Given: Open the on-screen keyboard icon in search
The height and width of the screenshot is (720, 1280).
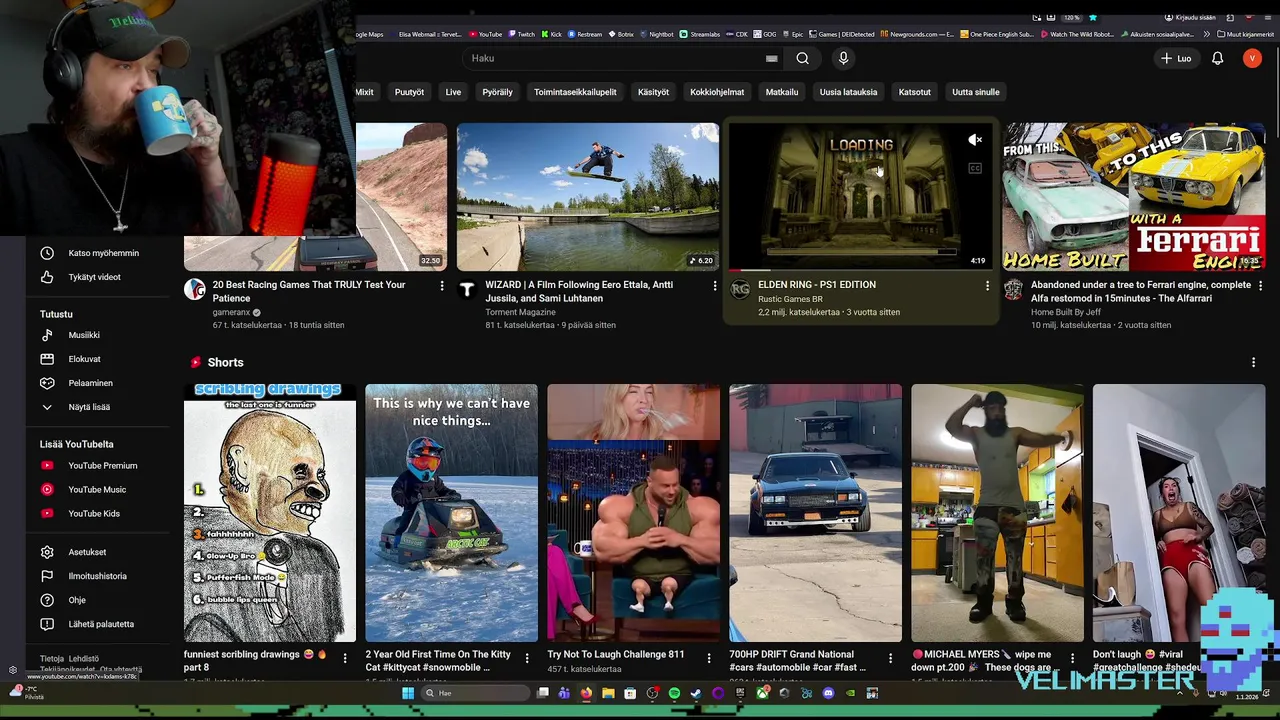Looking at the screenshot, I should pyautogui.click(x=771, y=58).
